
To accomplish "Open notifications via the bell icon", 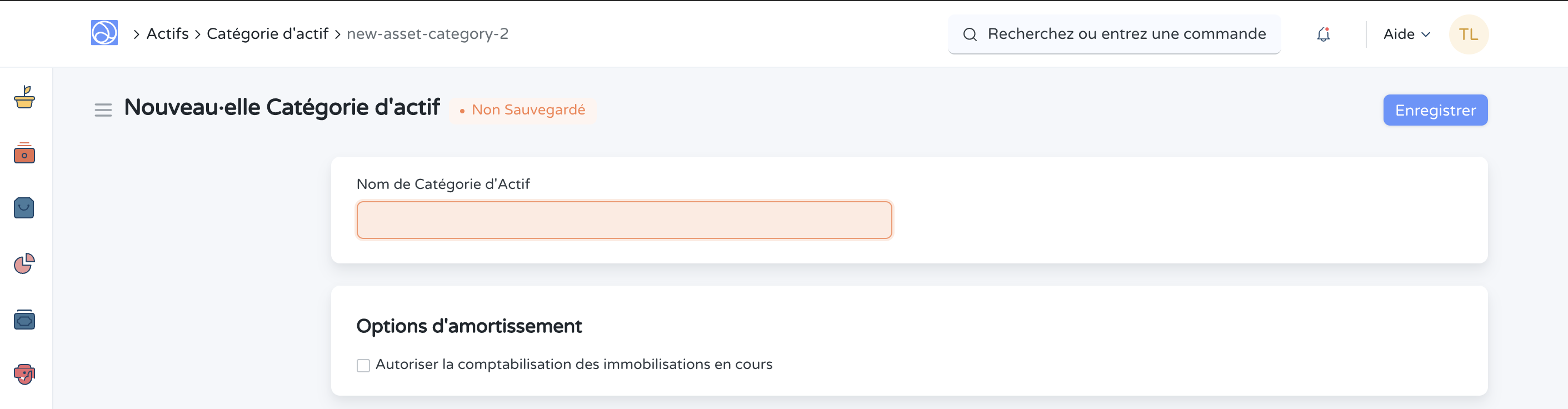I will 1323,34.
